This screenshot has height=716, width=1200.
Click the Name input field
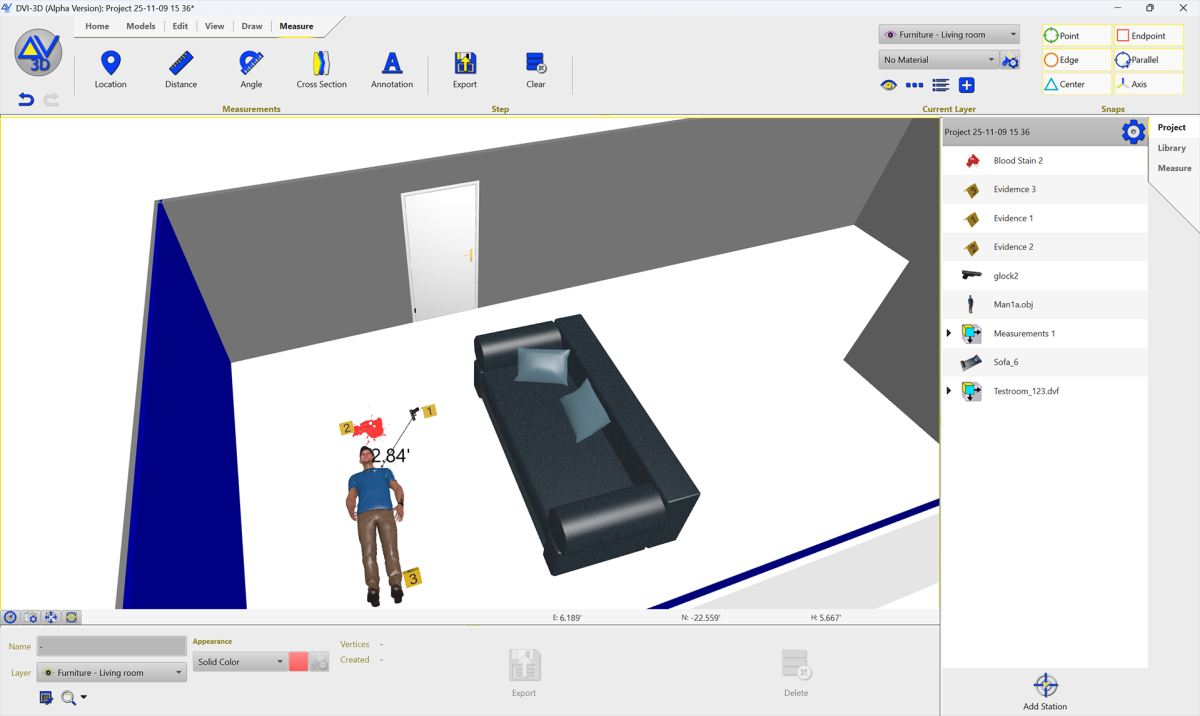pyautogui.click(x=112, y=647)
